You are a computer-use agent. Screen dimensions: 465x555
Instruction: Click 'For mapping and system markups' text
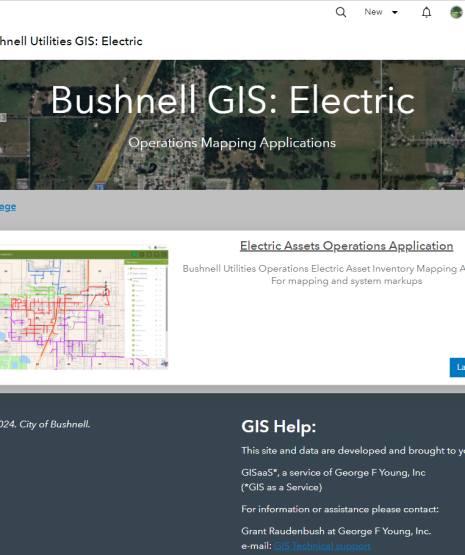(346, 281)
